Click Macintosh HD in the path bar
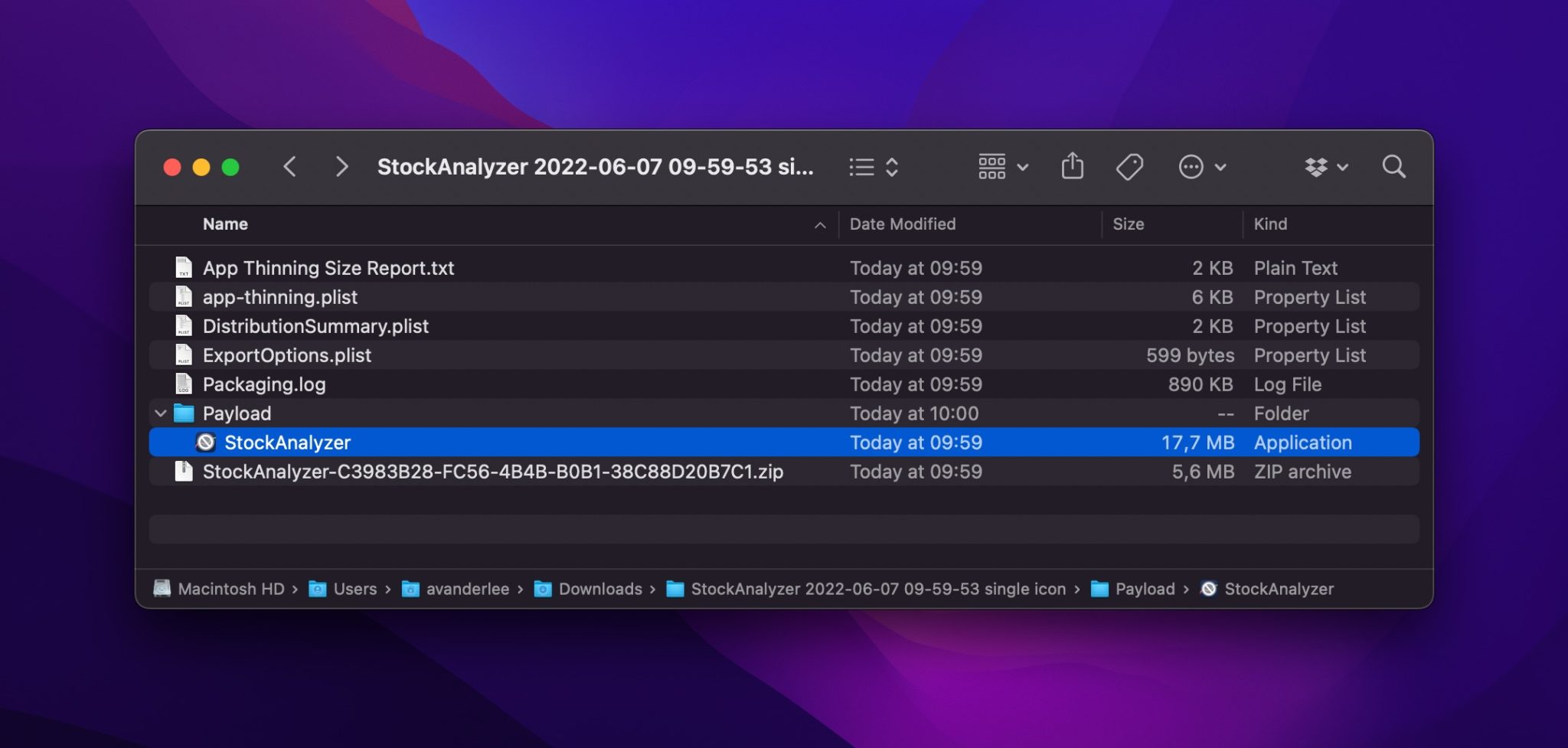This screenshot has height=748, width=1568. [x=229, y=589]
